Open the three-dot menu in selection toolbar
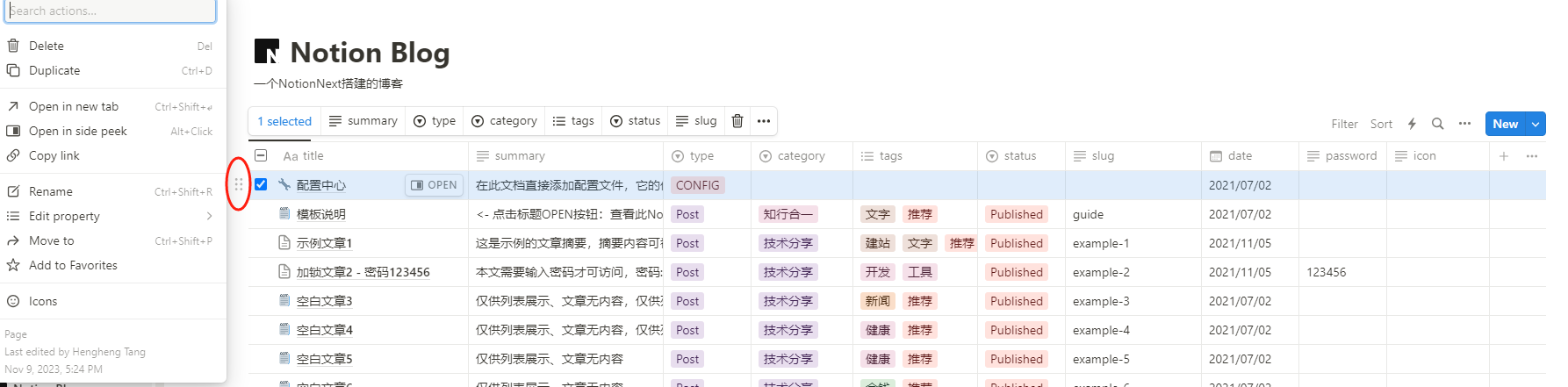 pos(764,121)
